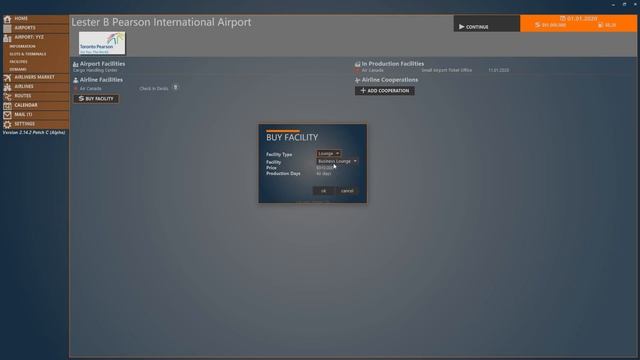The image size is (640, 360).
Task: Click the Airlines people icon
Action: [7, 87]
